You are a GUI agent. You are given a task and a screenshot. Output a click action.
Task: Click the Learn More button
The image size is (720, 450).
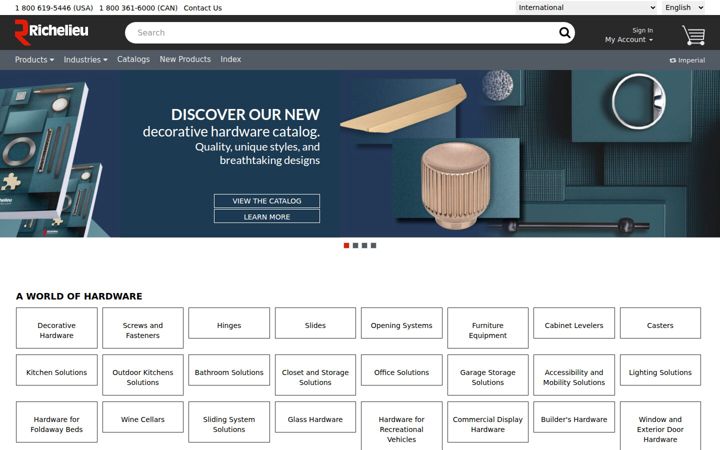267,217
